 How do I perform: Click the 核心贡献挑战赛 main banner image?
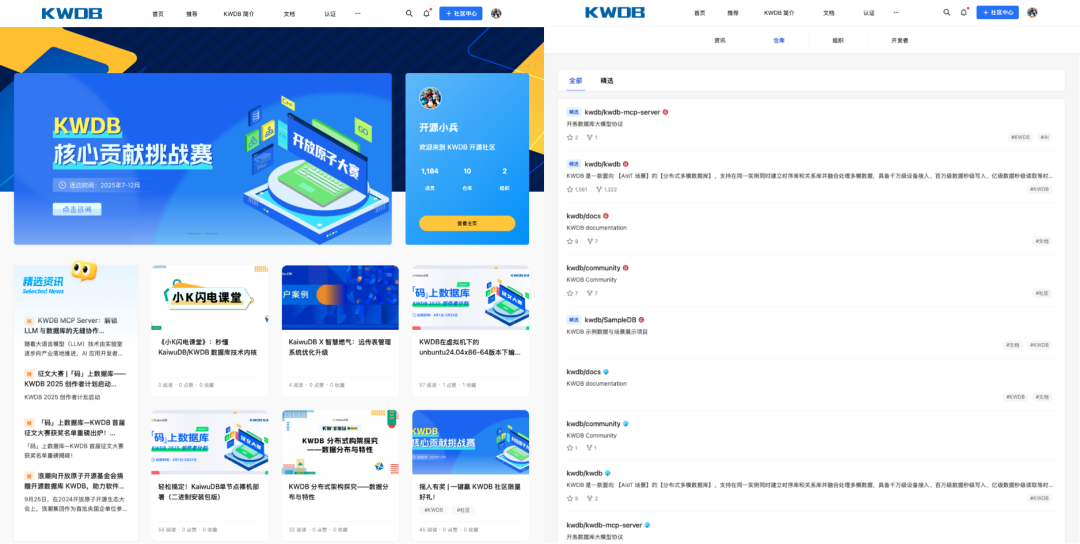(x=202, y=159)
